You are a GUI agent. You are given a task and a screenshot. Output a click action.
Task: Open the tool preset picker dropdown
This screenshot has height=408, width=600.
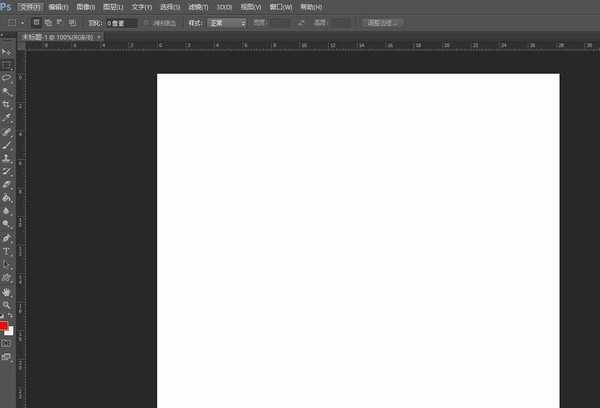13,22
